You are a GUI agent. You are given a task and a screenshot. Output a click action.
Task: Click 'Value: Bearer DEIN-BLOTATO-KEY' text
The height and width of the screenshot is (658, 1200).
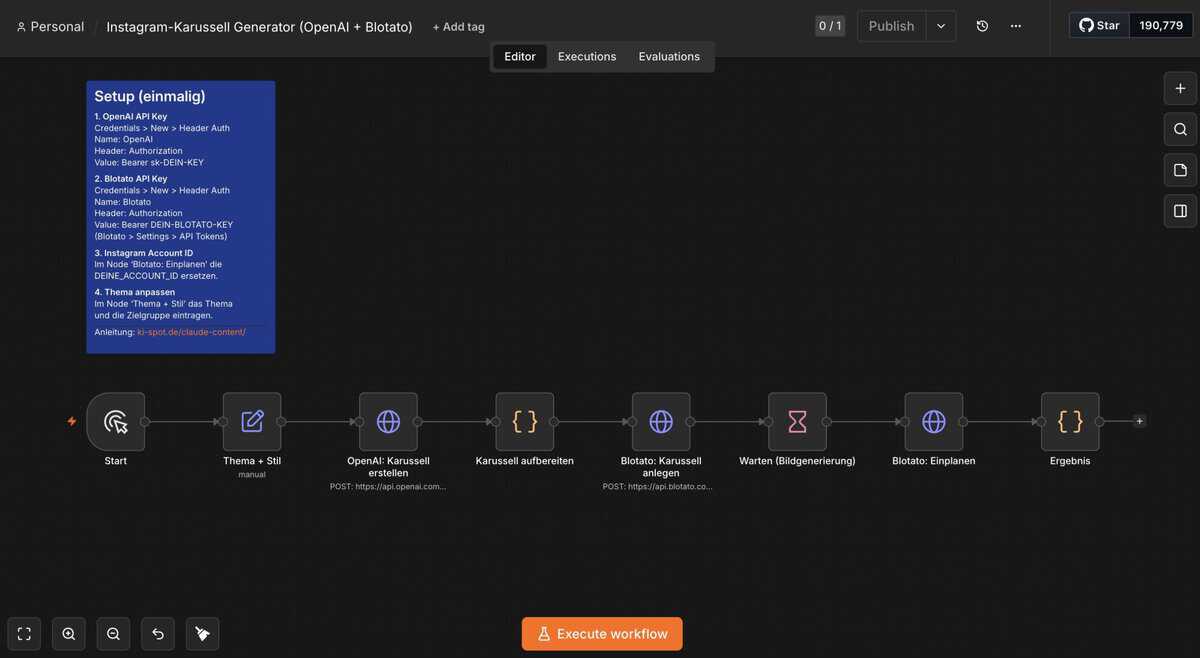click(164, 225)
